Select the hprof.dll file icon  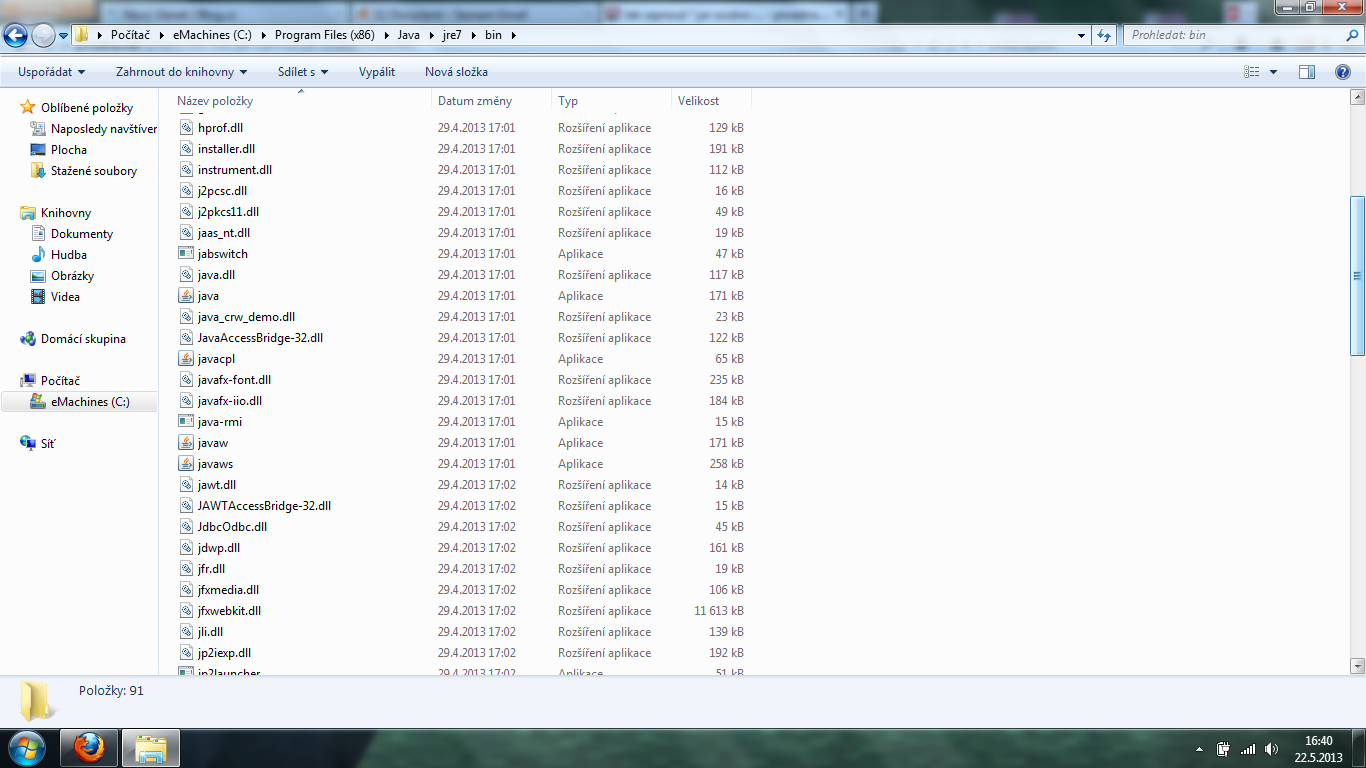[186, 128]
